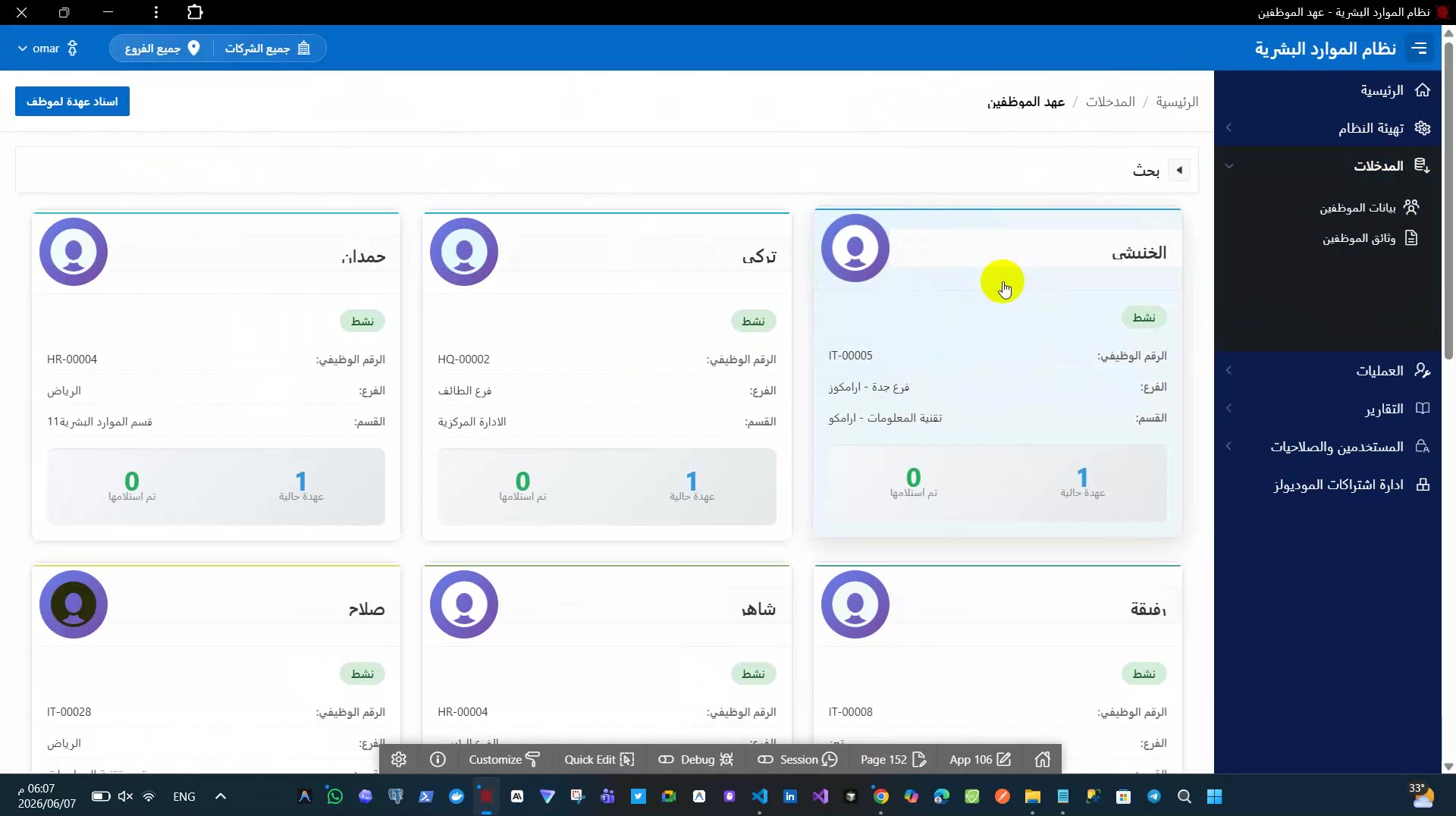Click the شاهر employee avatar
The image size is (1456, 816).
pyautogui.click(x=464, y=604)
